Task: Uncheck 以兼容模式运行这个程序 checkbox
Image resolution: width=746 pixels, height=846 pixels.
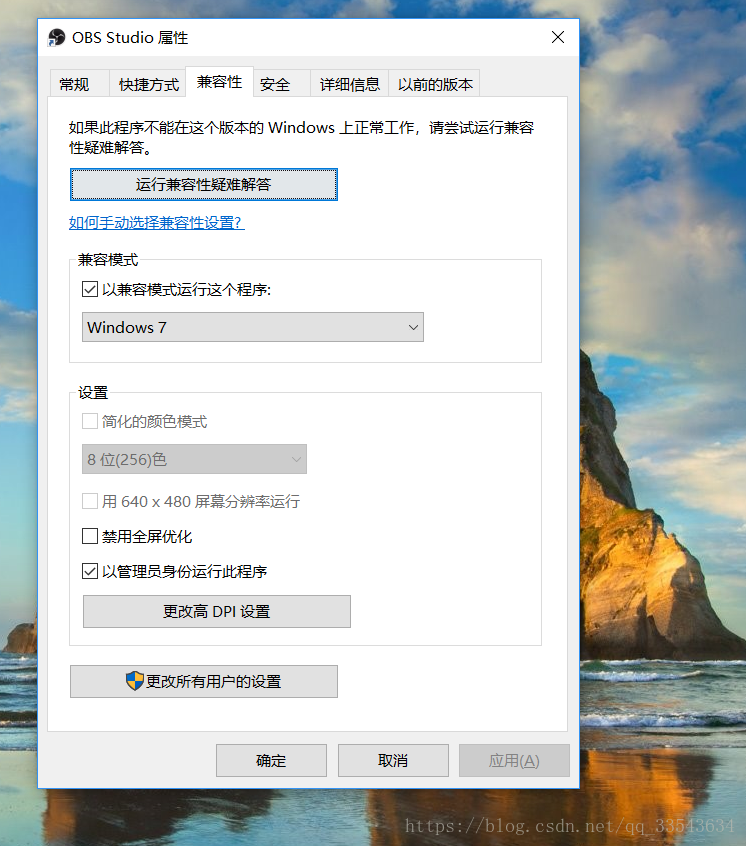Action: pyautogui.click(x=90, y=289)
